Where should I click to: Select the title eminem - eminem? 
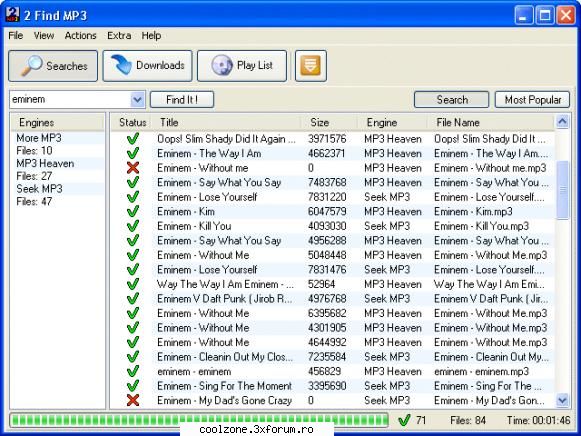tap(194, 372)
